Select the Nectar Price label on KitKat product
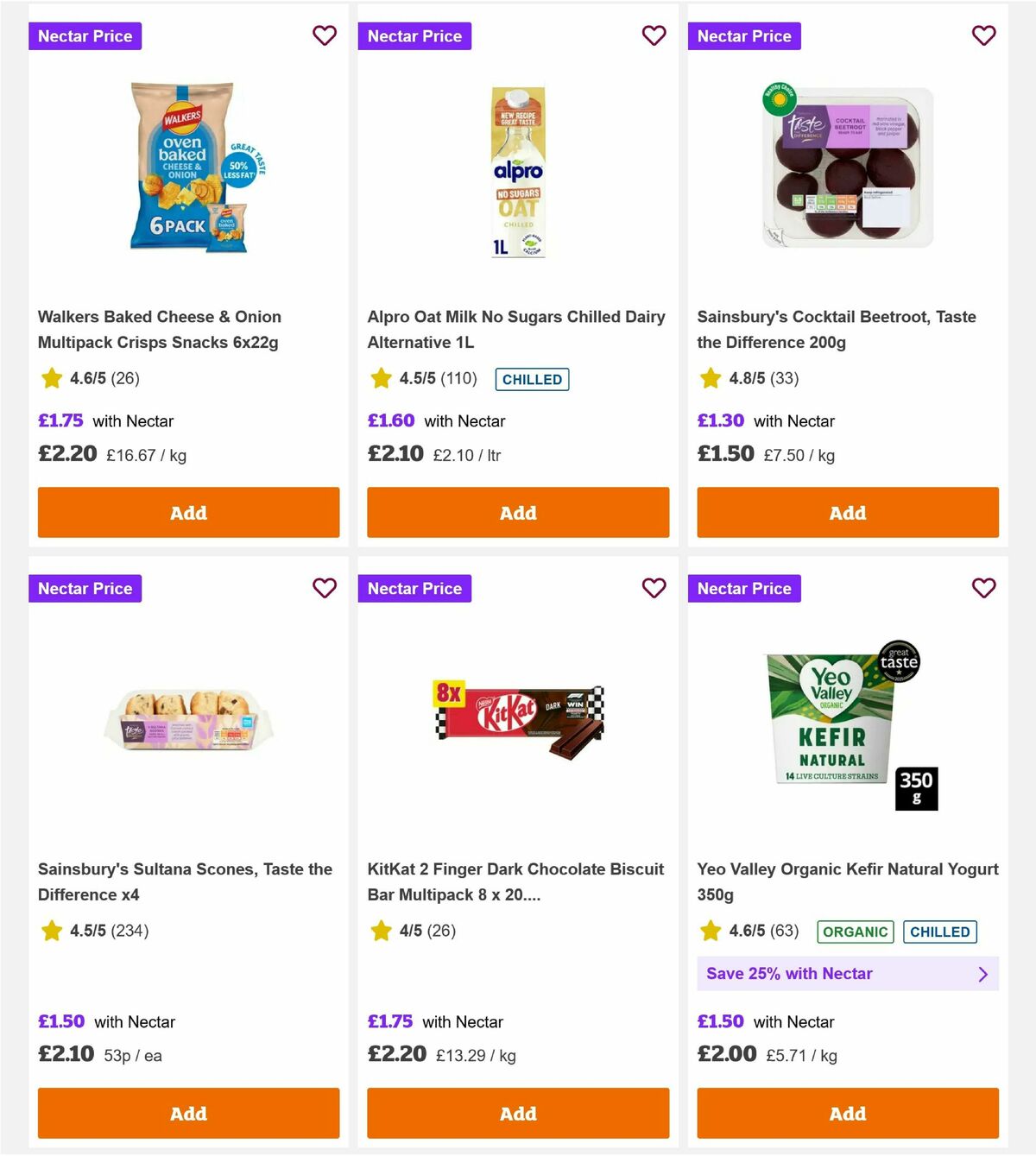This screenshot has height=1156, width=1036. point(414,588)
